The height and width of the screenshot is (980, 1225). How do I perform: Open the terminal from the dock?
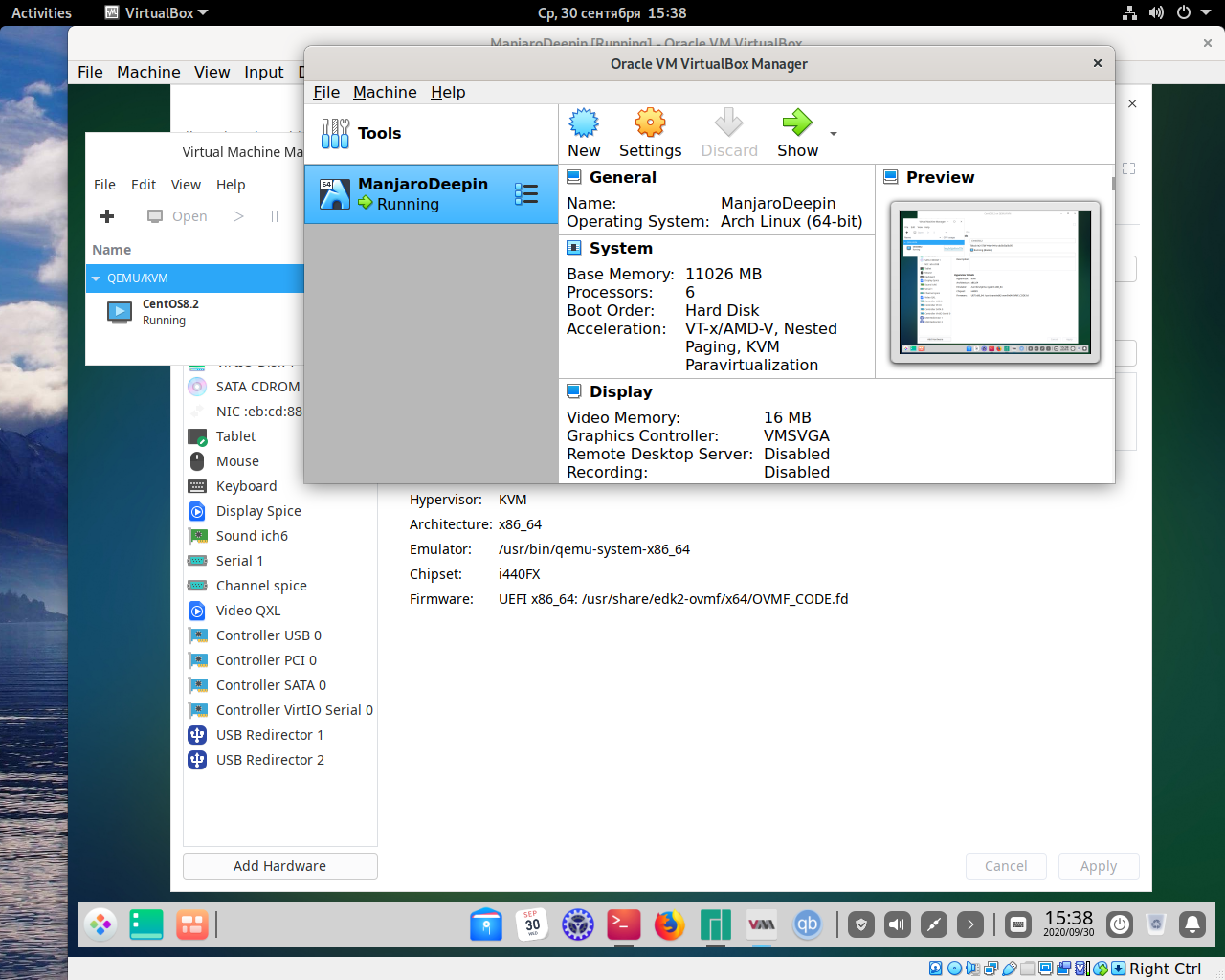click(623, 924)
